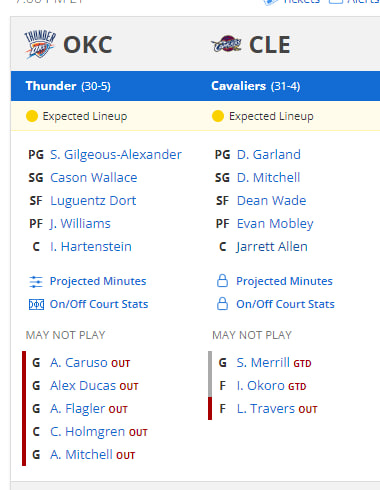Click the OKC team abbreviation header
This screenshot has height=490, width=380.
(x=88, y=45)
